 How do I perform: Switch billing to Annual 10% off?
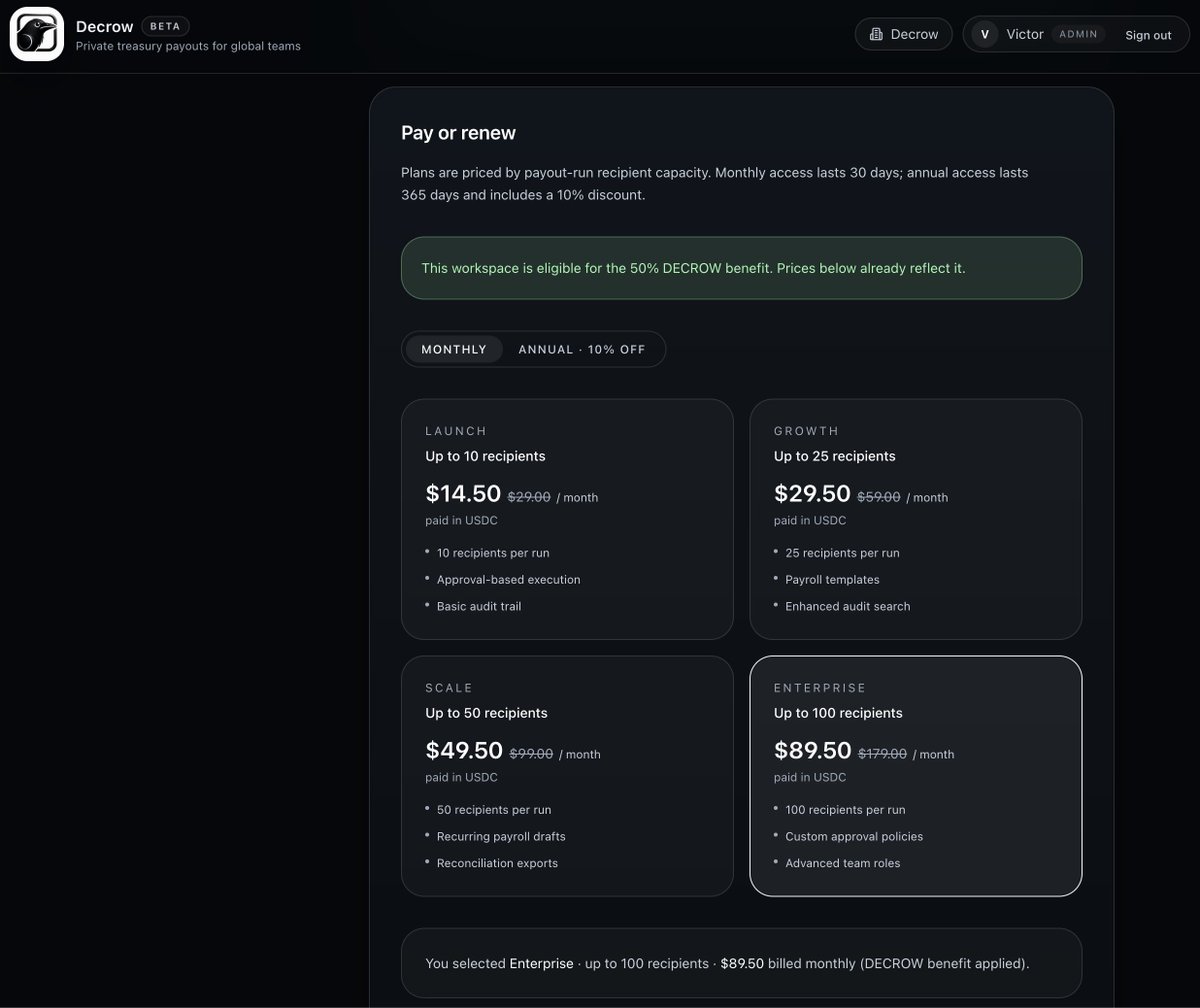click(x=582, y=349)
